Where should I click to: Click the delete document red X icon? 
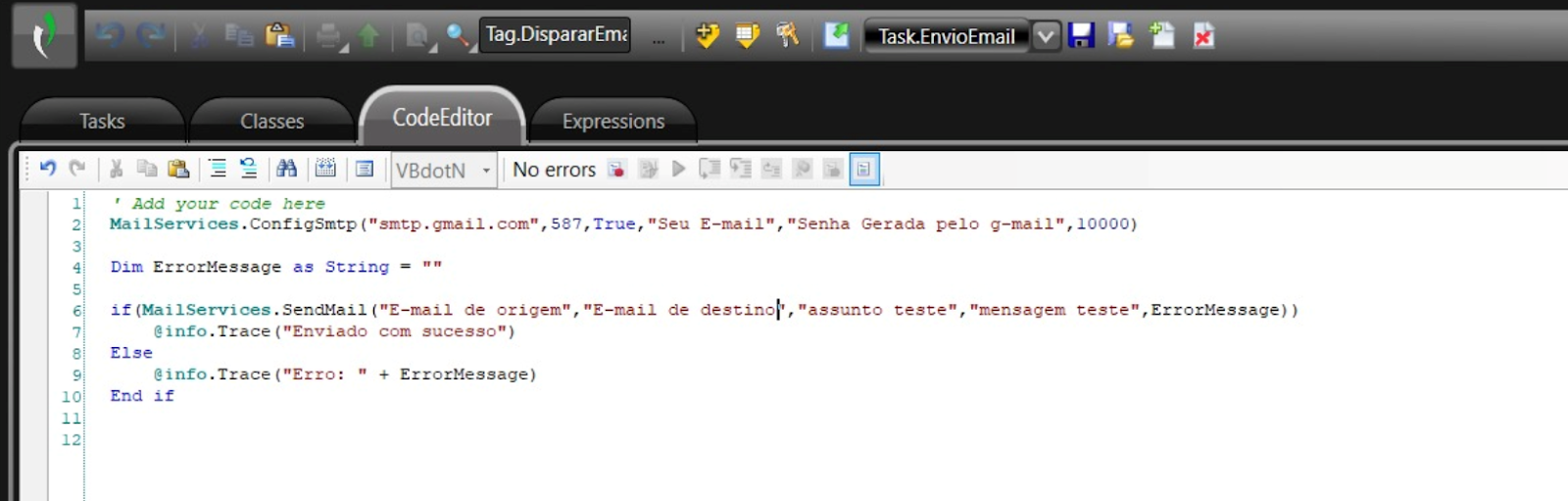pos(1203,36)
